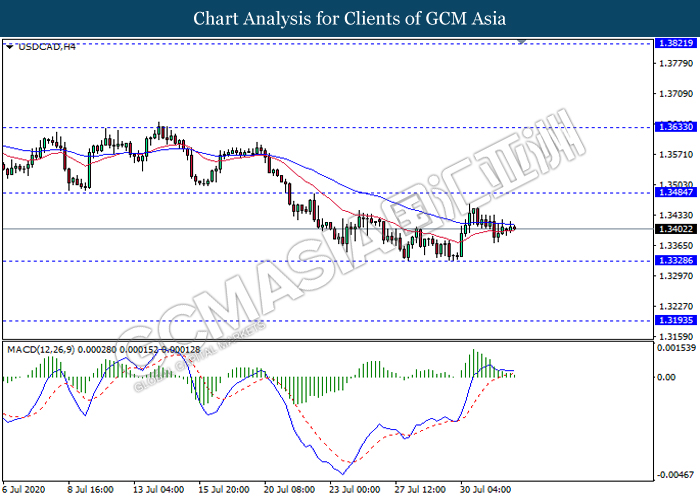
Task: Select the 1.31935 price level label
Action: click(x=676, y=321)
